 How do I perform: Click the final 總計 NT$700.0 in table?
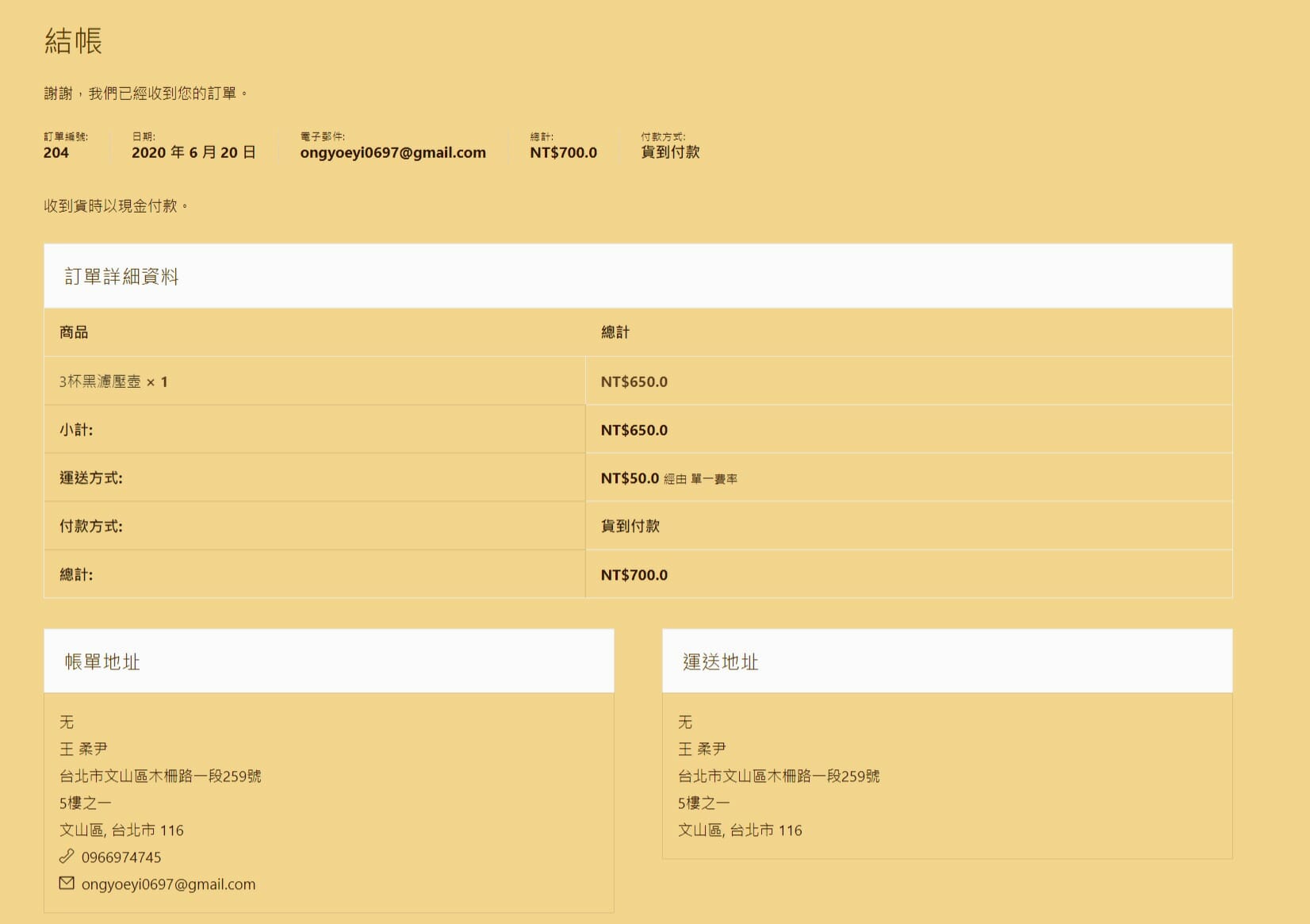[x=634, y=575]
